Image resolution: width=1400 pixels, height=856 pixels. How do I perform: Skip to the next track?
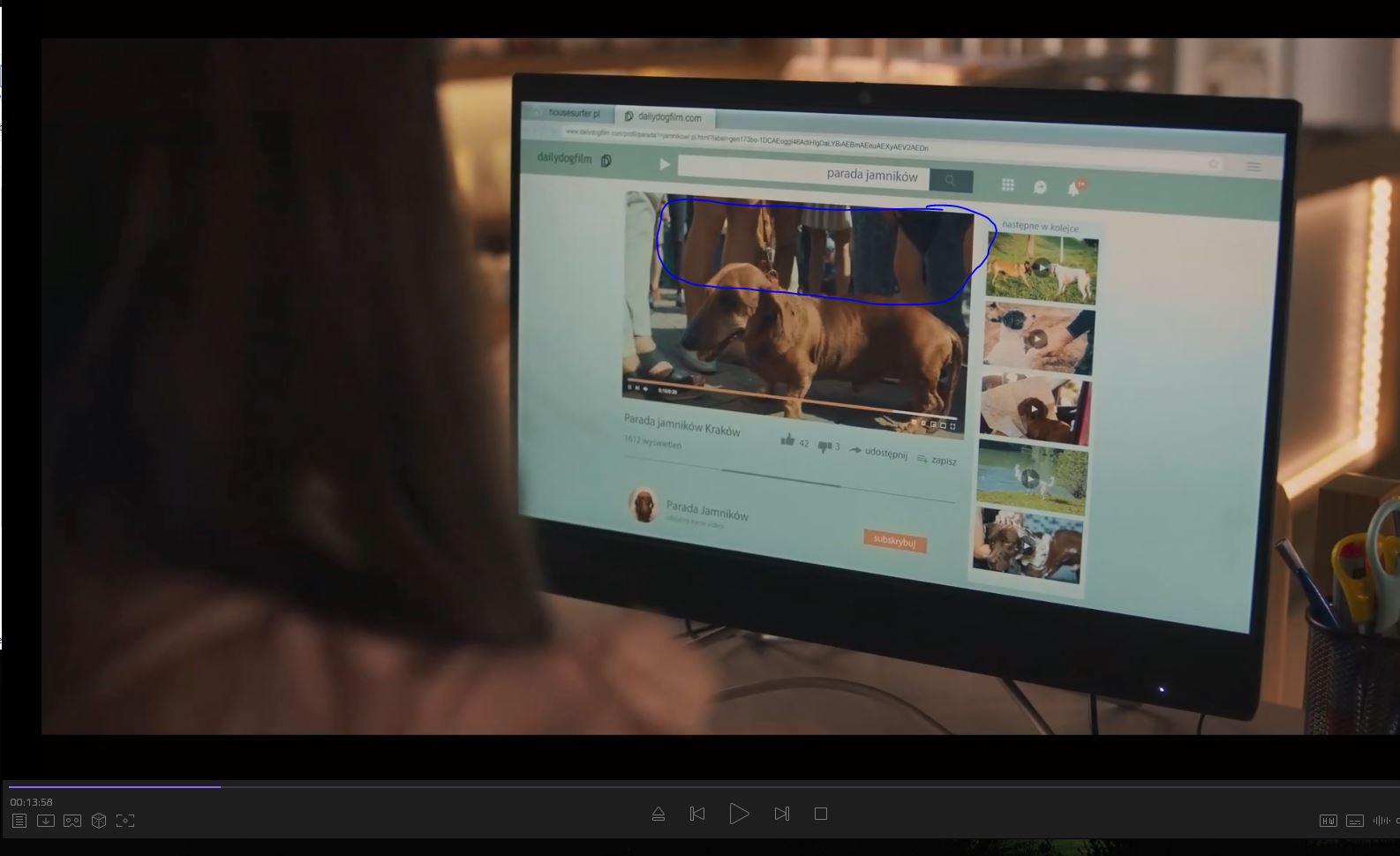[x=781, y=814]
